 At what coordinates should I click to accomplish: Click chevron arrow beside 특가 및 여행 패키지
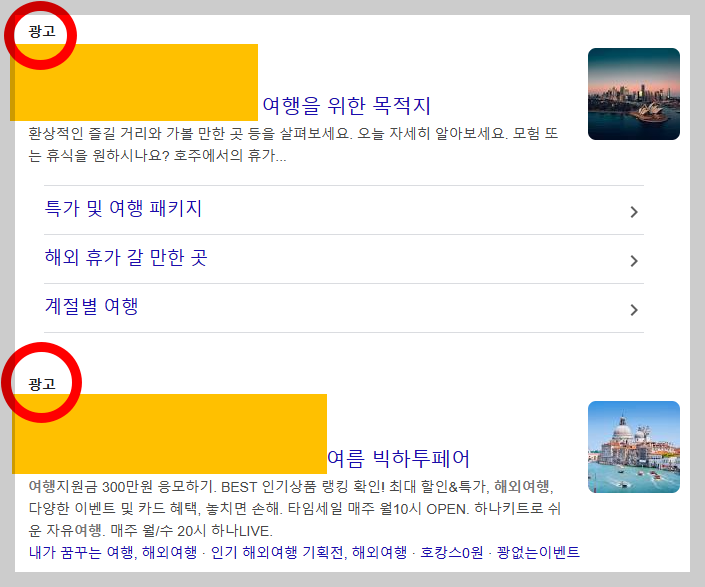point(634,212)
